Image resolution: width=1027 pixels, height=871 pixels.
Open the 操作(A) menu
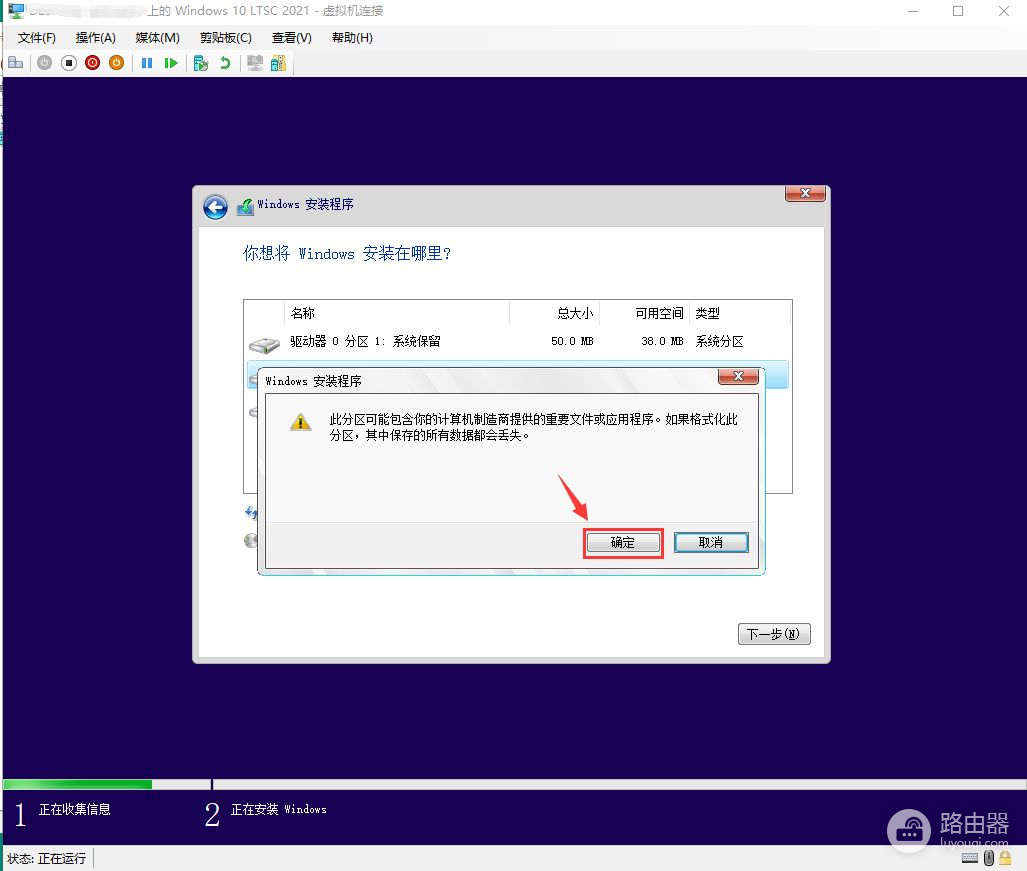tap(96, 37)
